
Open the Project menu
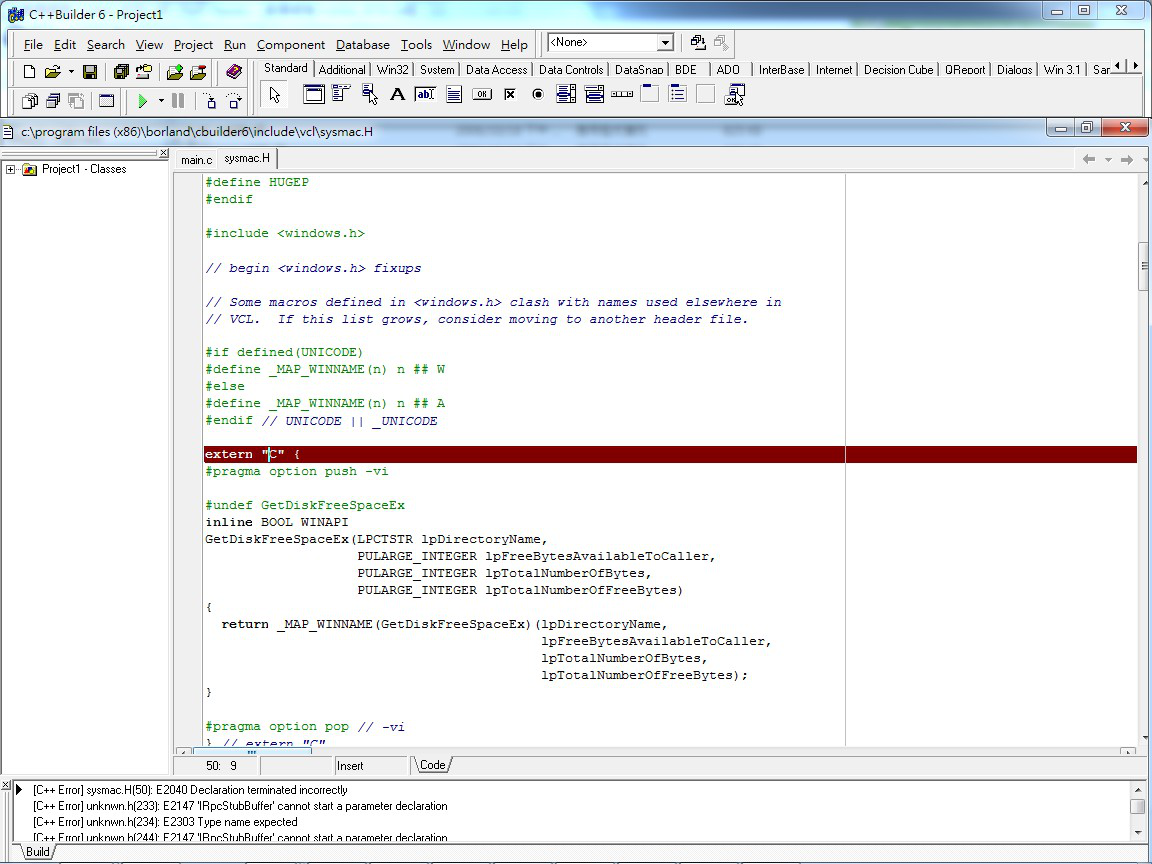(x=193, y=45)
